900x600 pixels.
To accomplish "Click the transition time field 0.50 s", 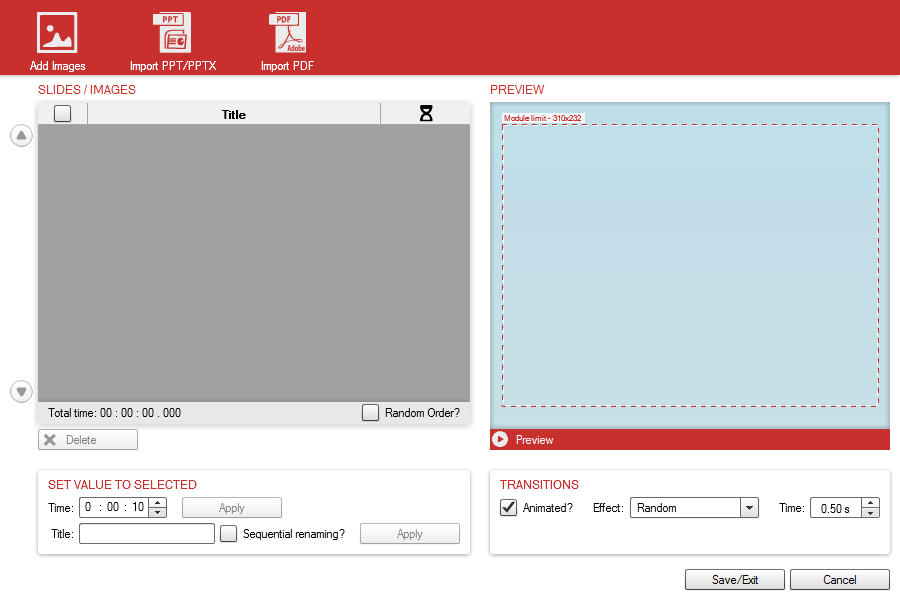I will [836, 508].
